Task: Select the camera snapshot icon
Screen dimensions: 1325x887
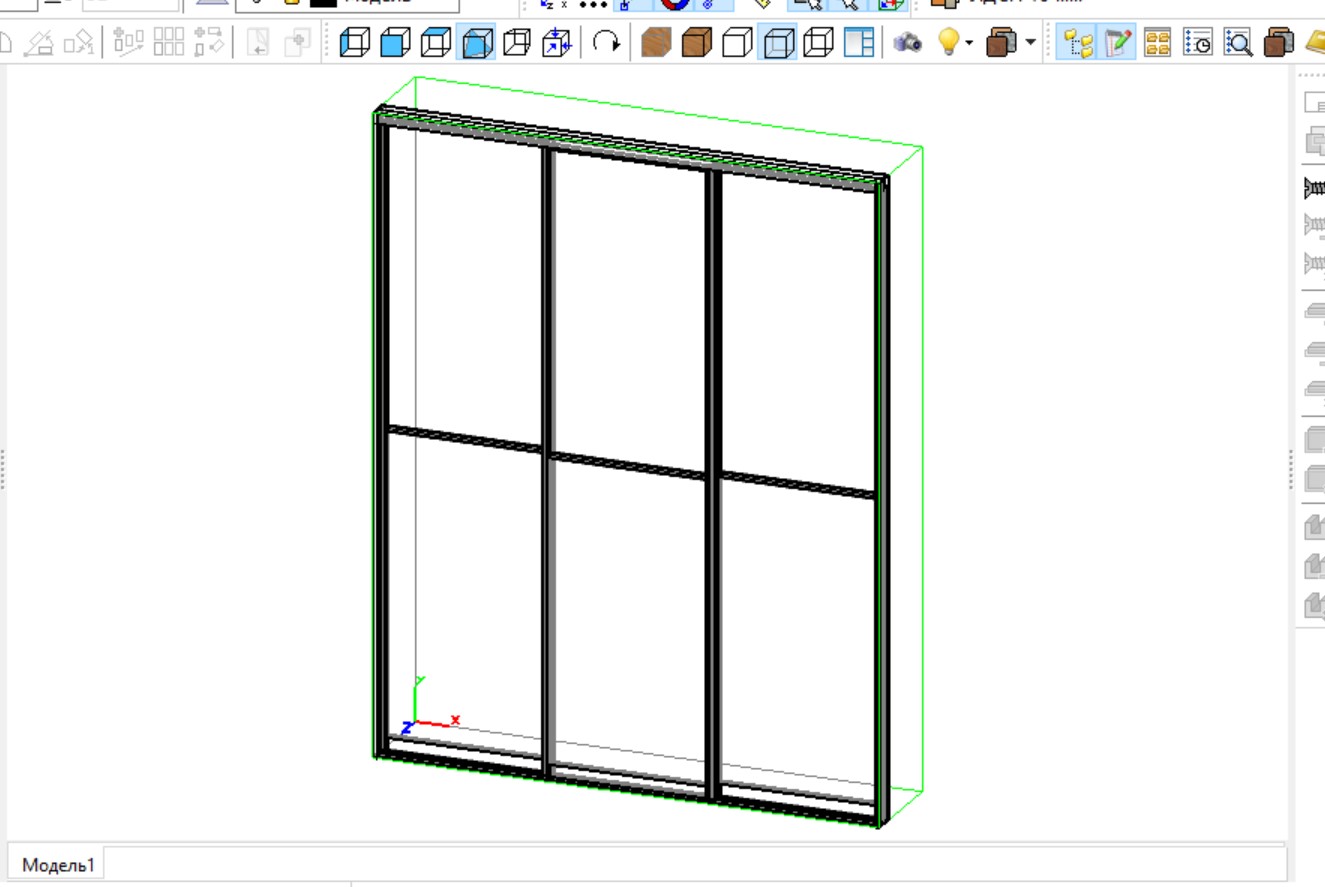Action: coord(907,43)
